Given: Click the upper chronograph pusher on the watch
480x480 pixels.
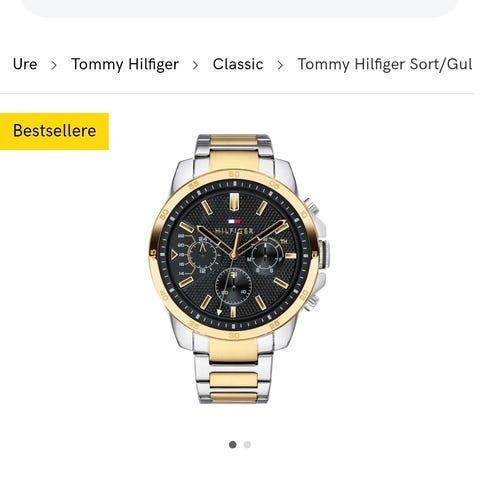Looking at the screenshot, I should (x=311, y=207).
